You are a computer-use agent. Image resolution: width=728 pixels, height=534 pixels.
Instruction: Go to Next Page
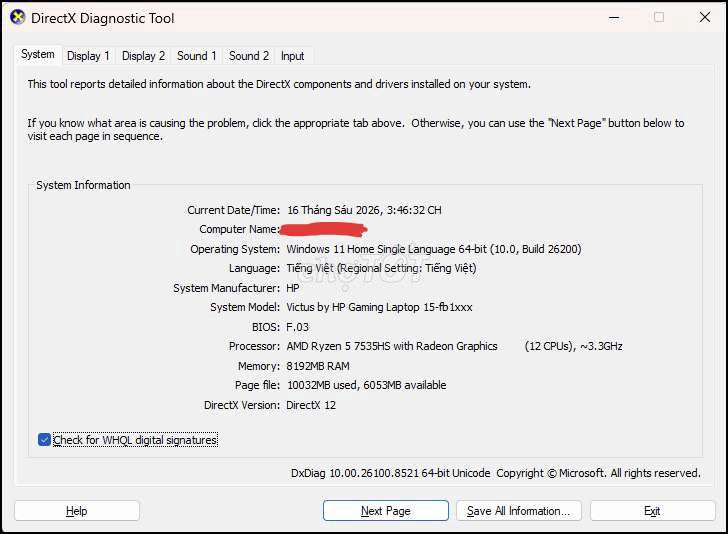point(386,511)
